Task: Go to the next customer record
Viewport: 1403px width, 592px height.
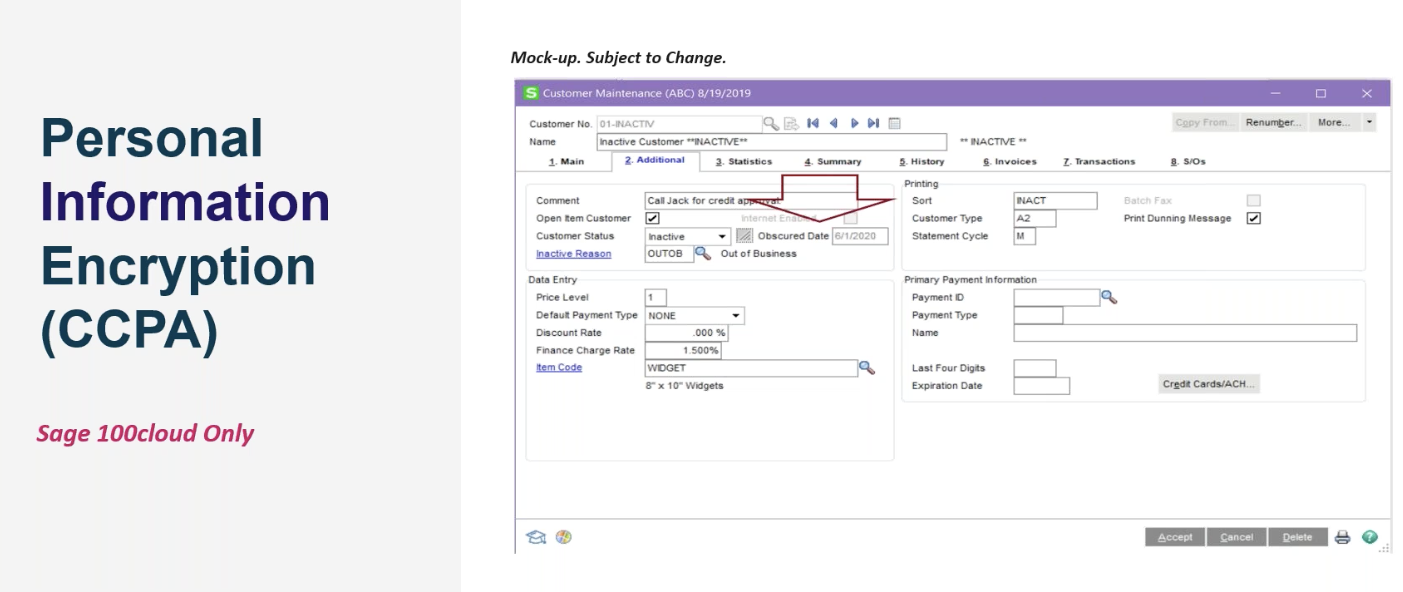Action: tap(854, 123)
